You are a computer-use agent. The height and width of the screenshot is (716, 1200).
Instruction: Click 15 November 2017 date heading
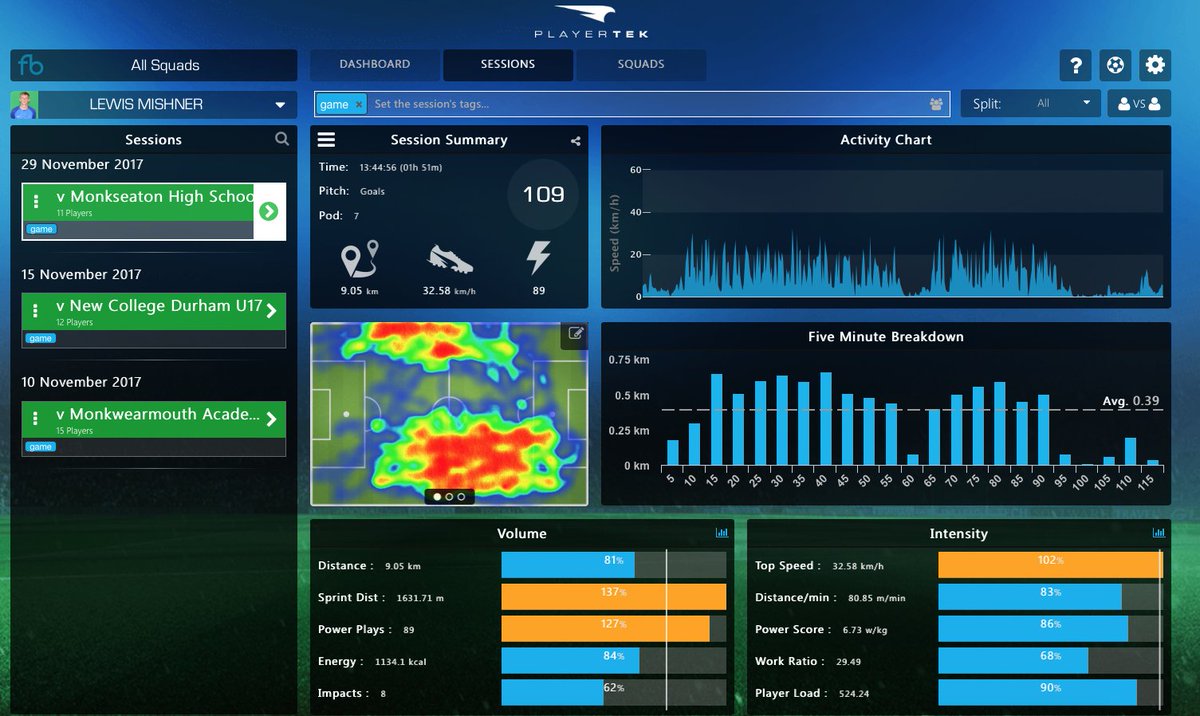click(82, 274)
